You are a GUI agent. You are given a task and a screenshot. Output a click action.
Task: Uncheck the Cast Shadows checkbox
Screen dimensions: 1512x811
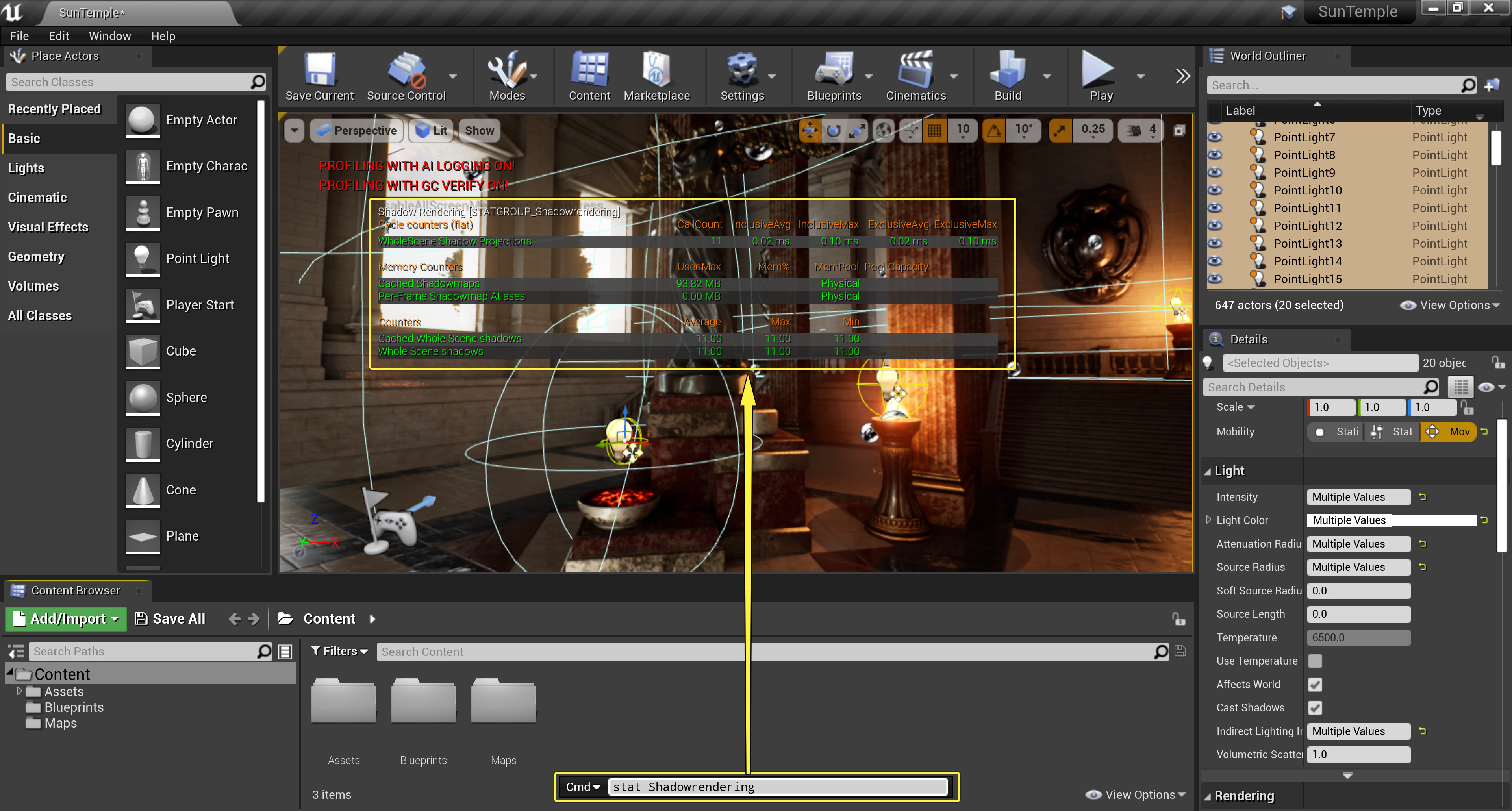pyautogui.click(x=1316, y=708)
